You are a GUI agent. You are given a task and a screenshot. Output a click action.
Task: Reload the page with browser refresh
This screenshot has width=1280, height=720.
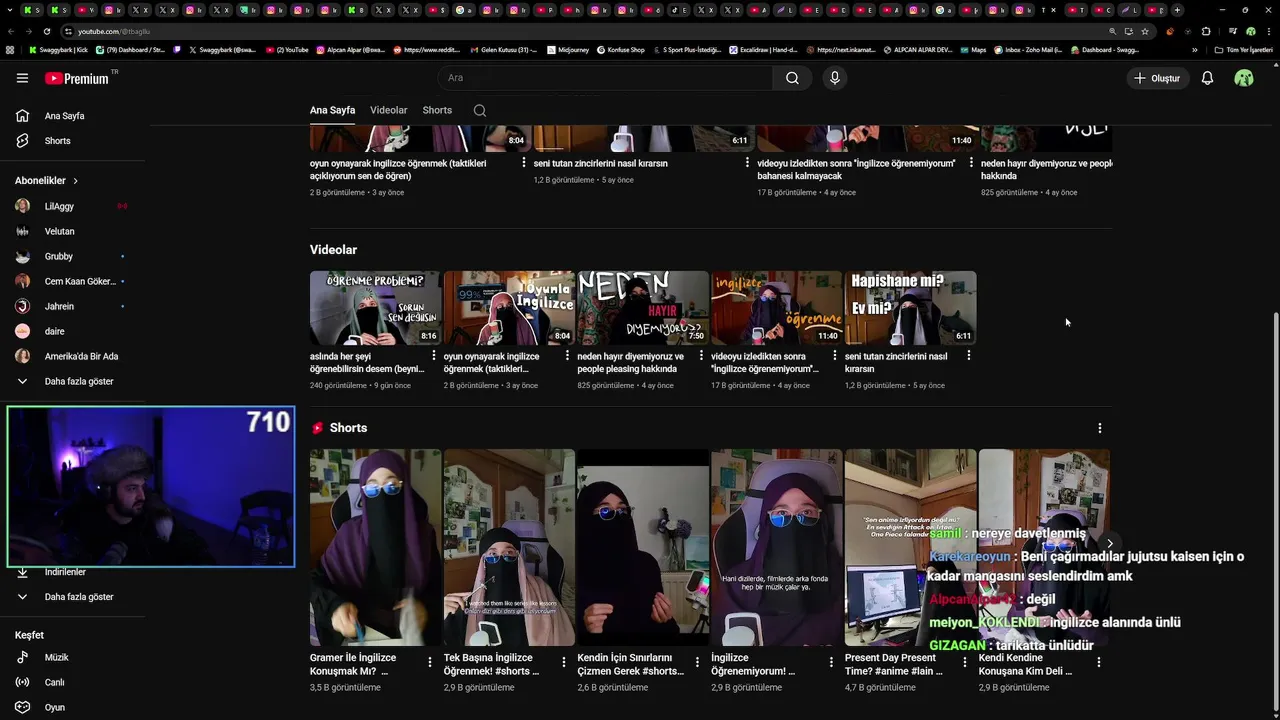pos(46,31)
